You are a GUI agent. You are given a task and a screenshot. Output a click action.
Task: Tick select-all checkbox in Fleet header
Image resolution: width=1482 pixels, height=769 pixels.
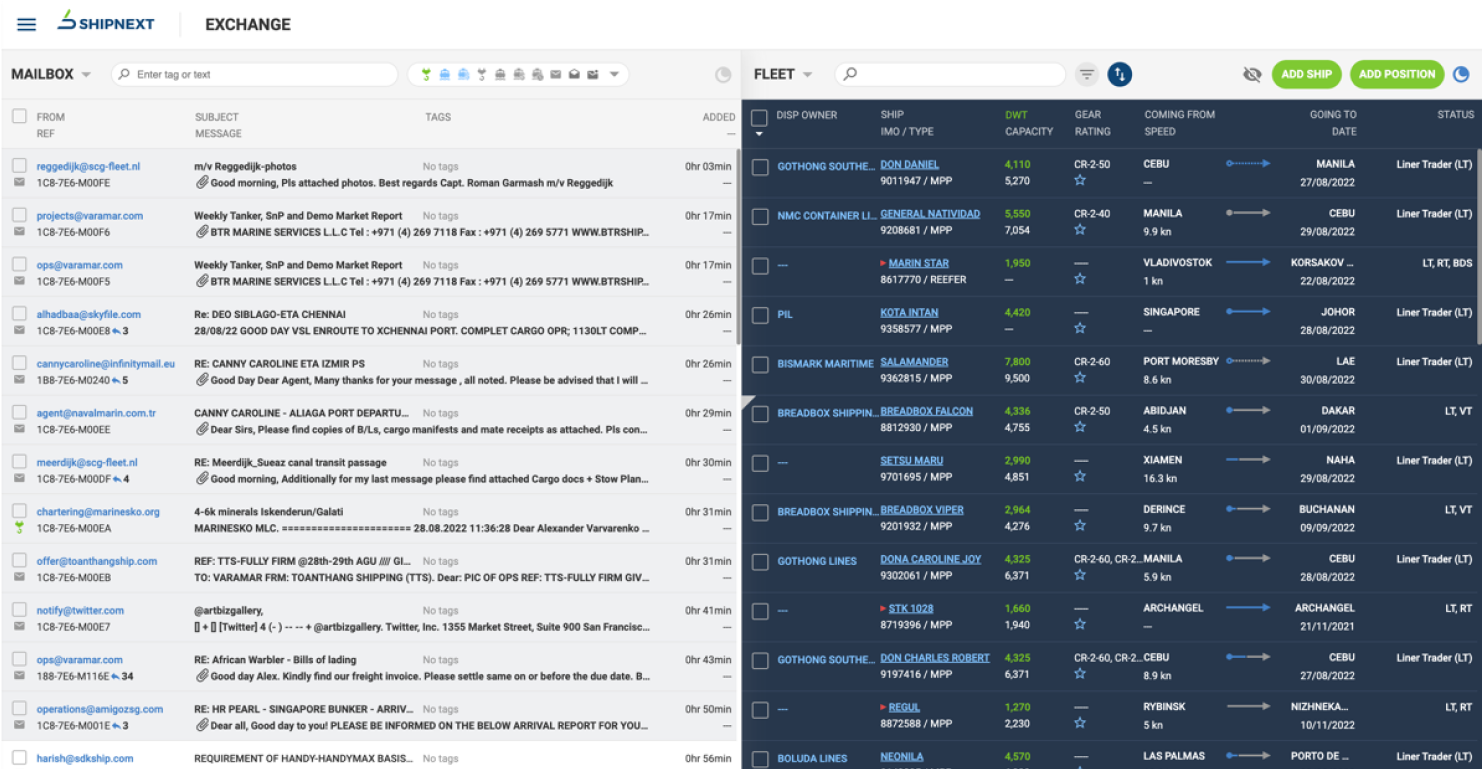(x=759, y=117)
